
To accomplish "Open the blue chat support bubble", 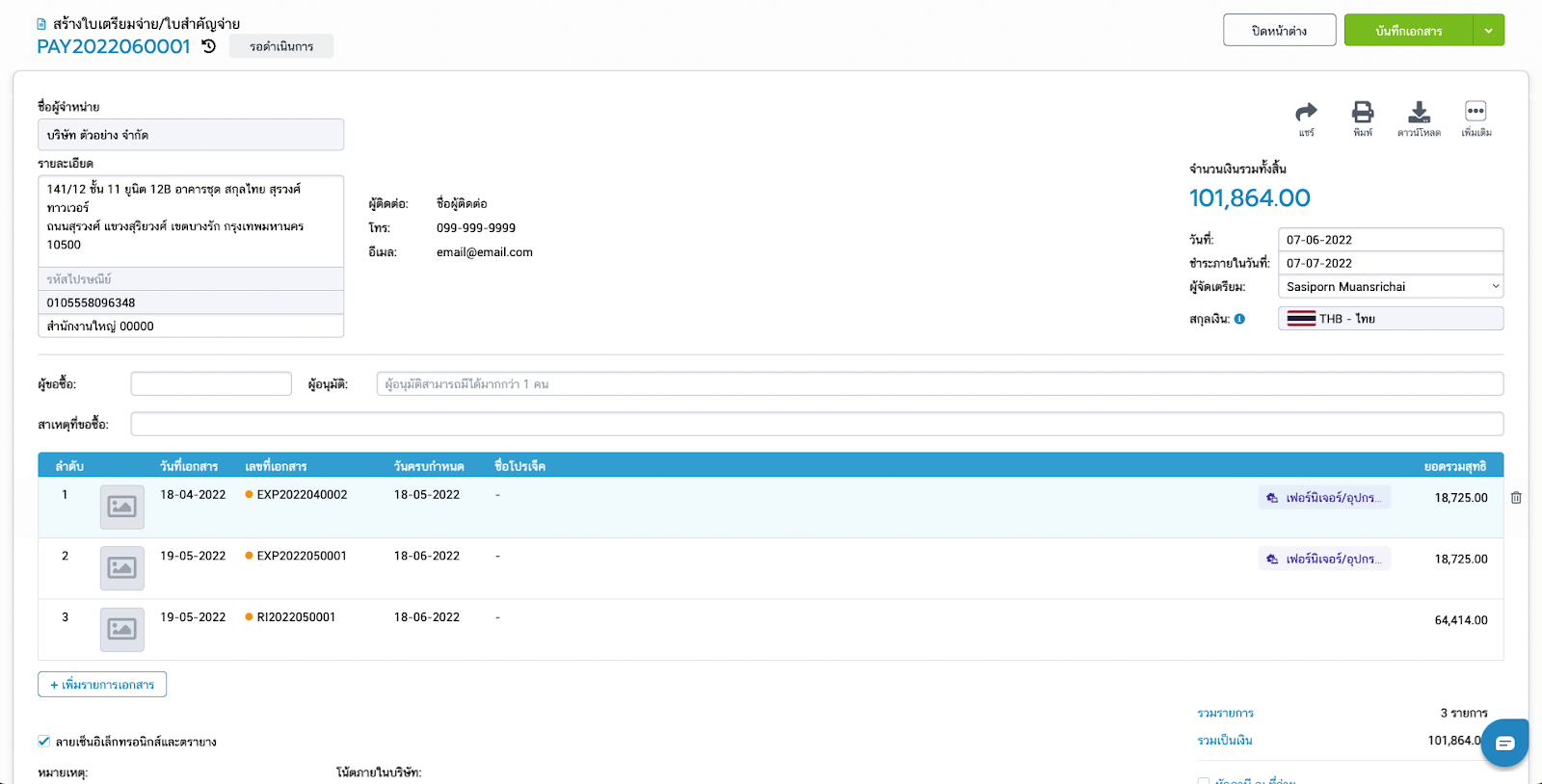I will click(x=1504, y=743).
